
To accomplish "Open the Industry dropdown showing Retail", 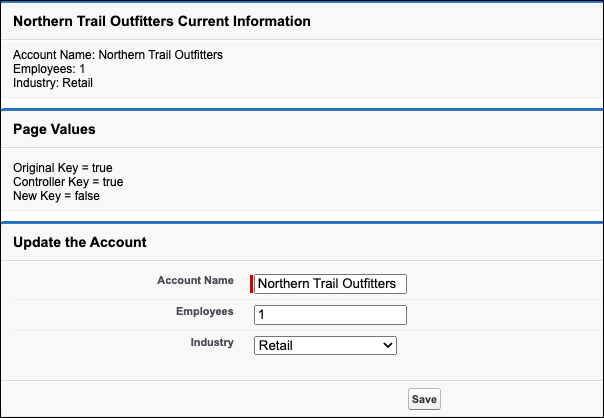I will [325, 346].
